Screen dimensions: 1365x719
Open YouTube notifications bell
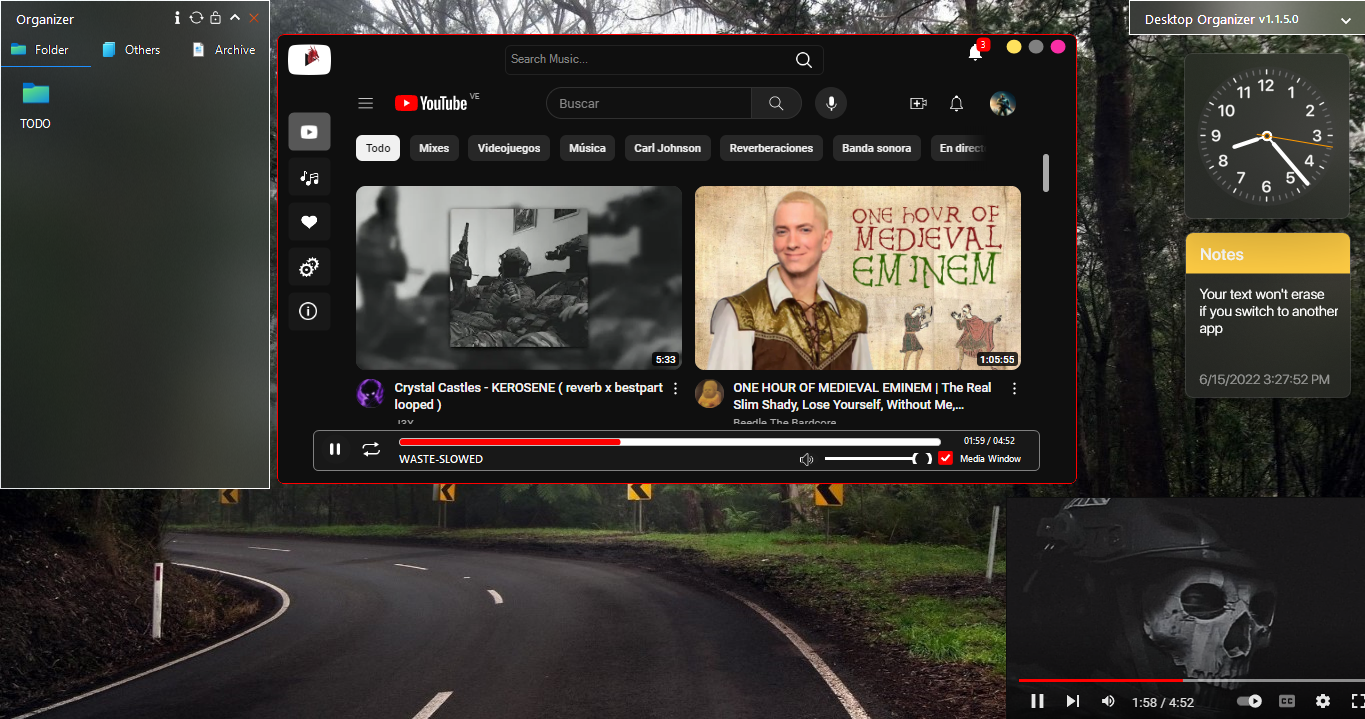(x=957, y=103)
